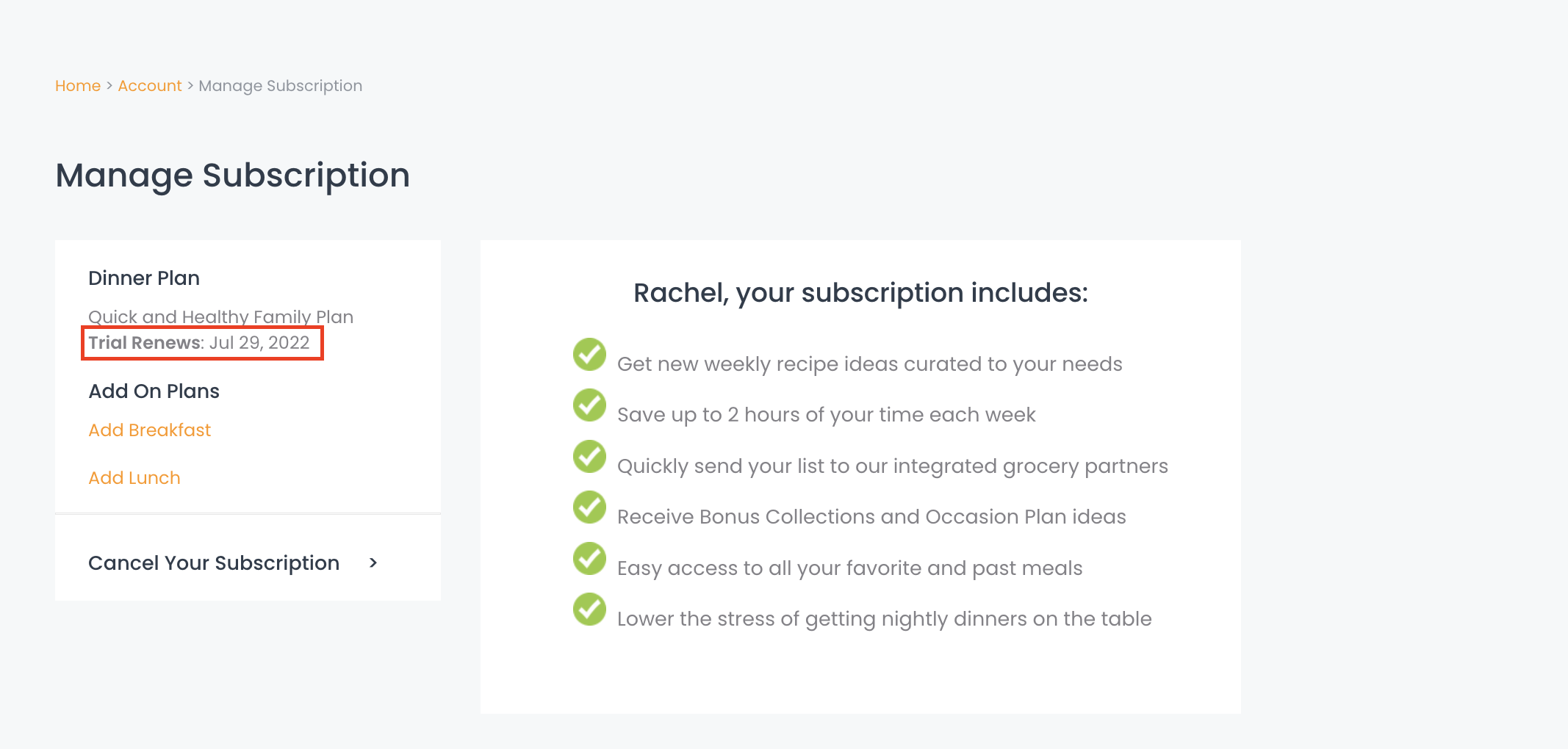
Task: Click "Get new weekly recipe ideas" text
Action: click(x=869, y=364)
